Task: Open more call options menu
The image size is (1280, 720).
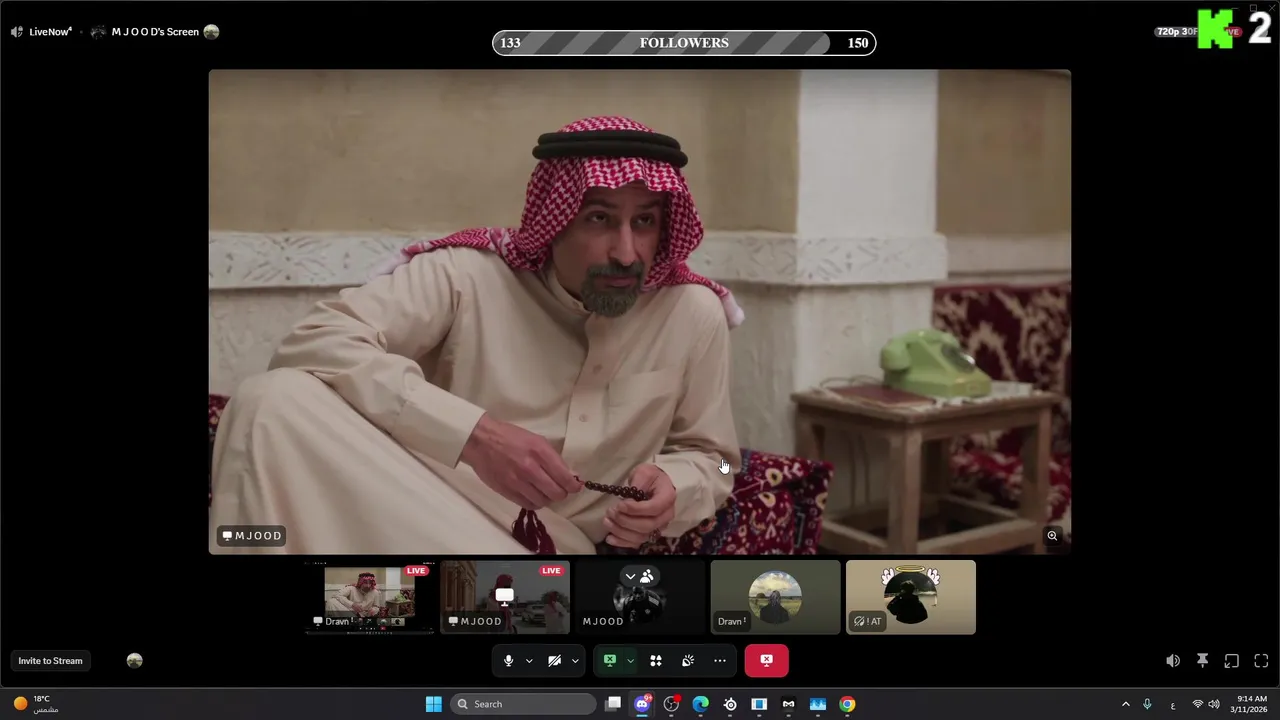Action: pos(720,661)
